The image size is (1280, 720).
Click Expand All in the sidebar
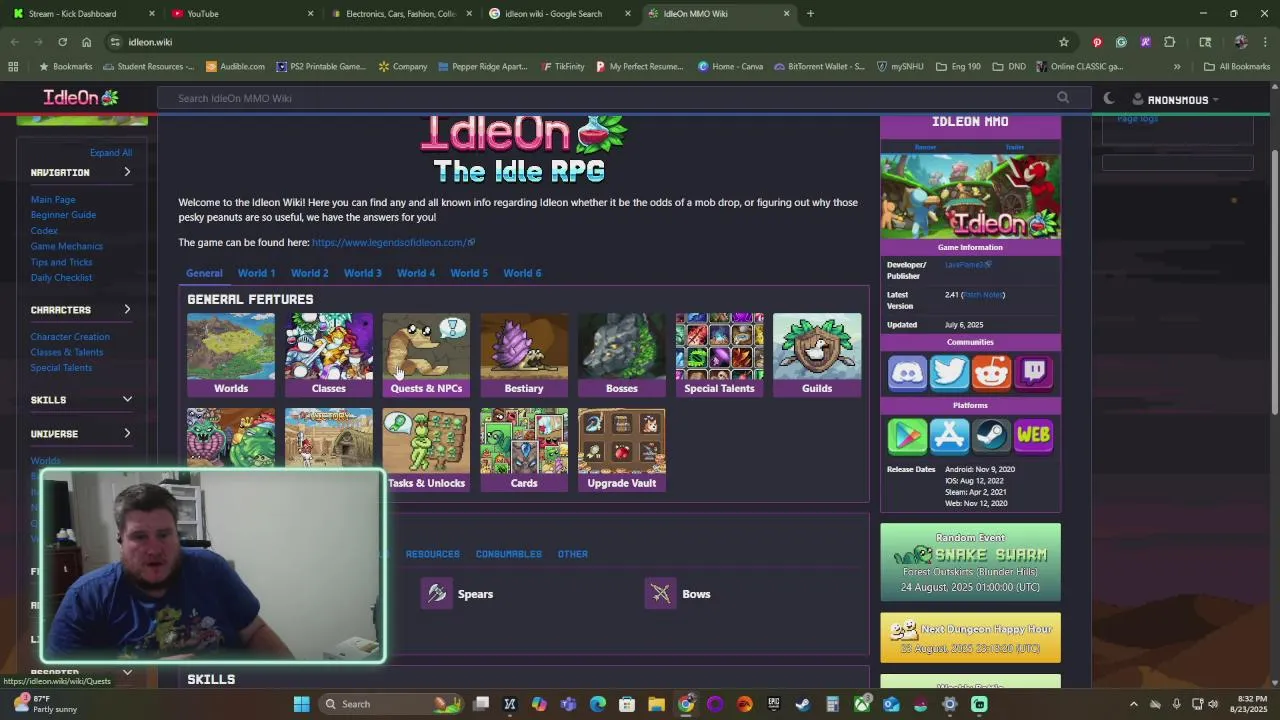click(111, 153)
